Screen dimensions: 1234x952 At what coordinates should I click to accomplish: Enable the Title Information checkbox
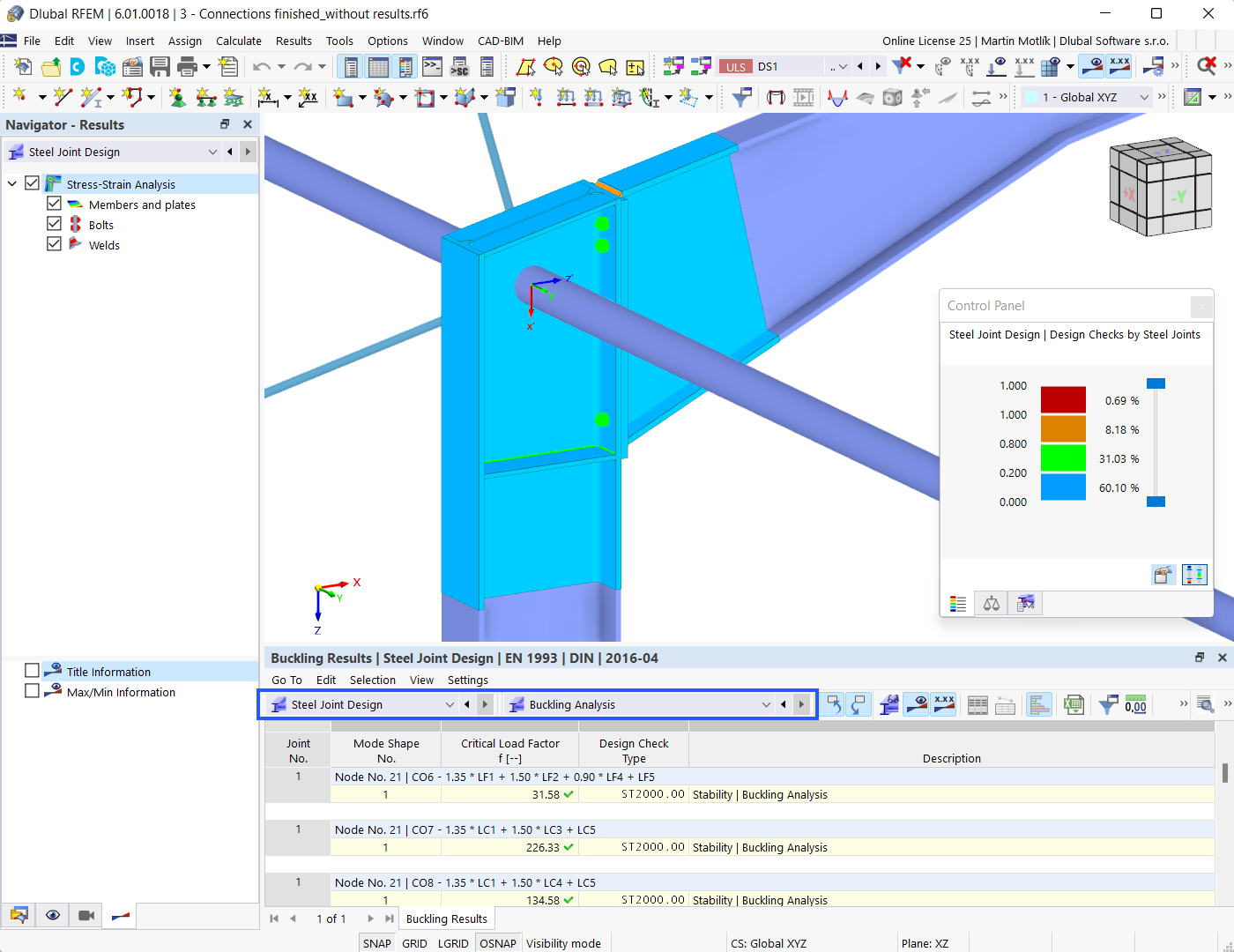coord(33,671)
